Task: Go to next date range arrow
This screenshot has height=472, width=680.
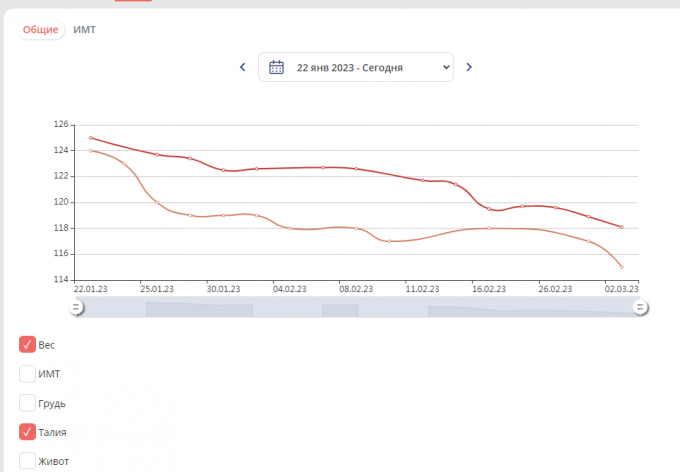Action: (x=469, y=67)
